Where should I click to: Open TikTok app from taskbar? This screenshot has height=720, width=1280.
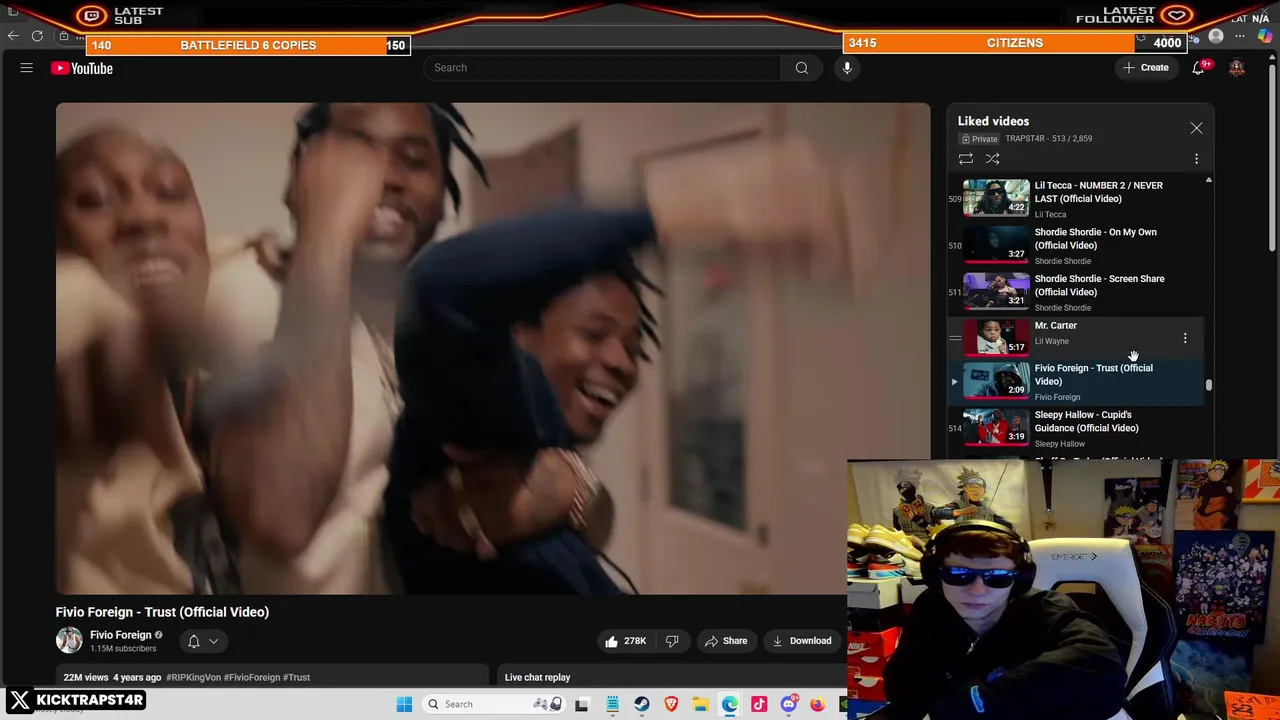coord(759,704)
